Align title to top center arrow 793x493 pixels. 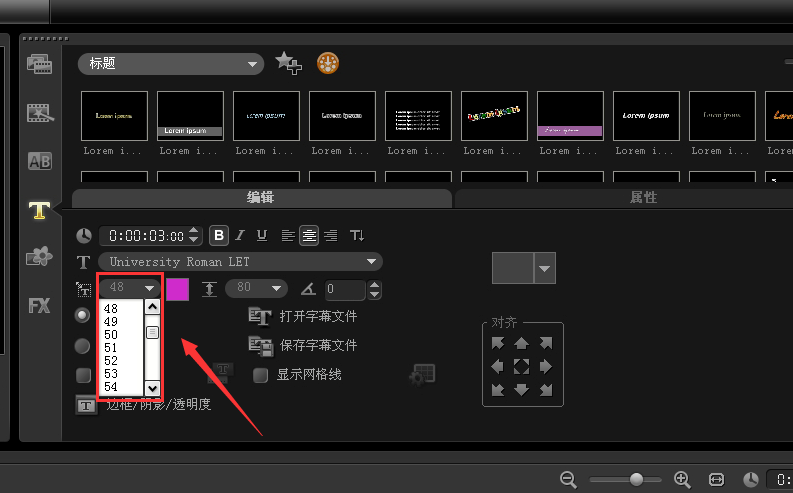pos(521,343)
